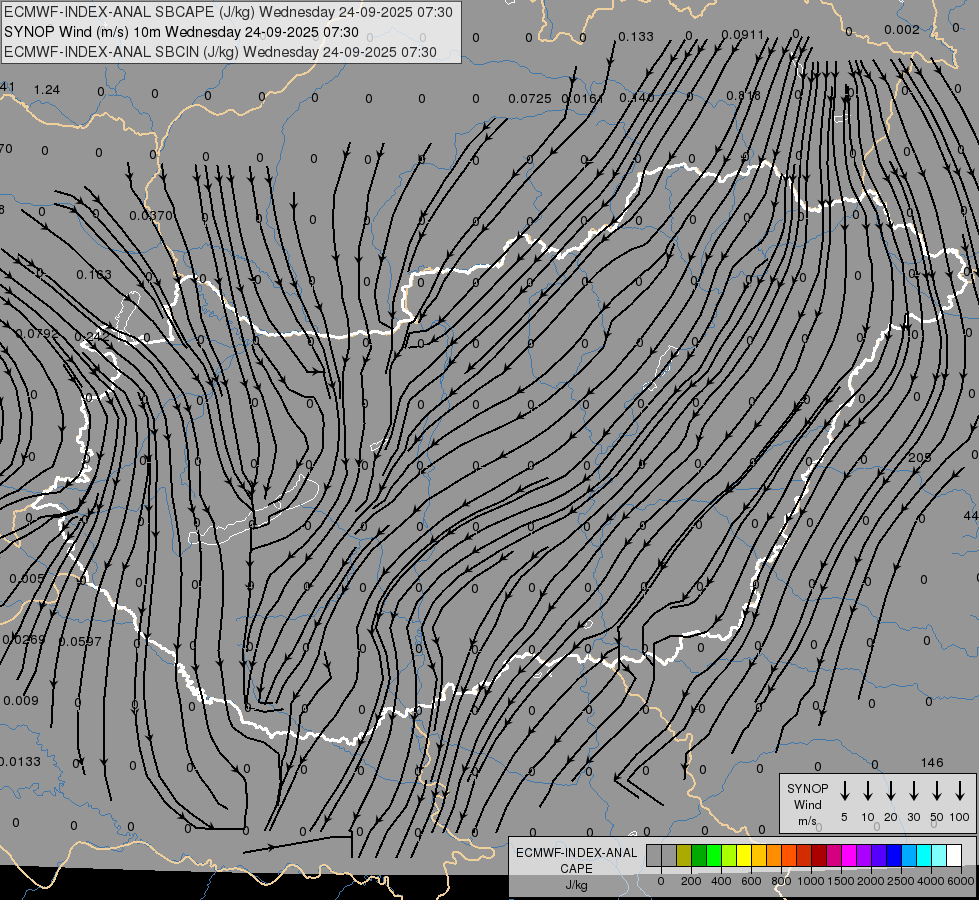Screen dimensions: 979x900
Task: Pick the bright green swatch before 400
Action: [714, 855]
